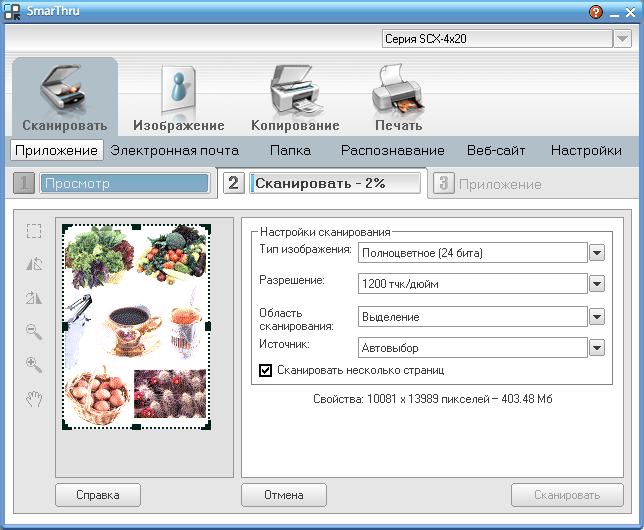Image resolution: width=644 pixels, height=530 pixels.
Task: Click the Справка button
Action: 98,495
